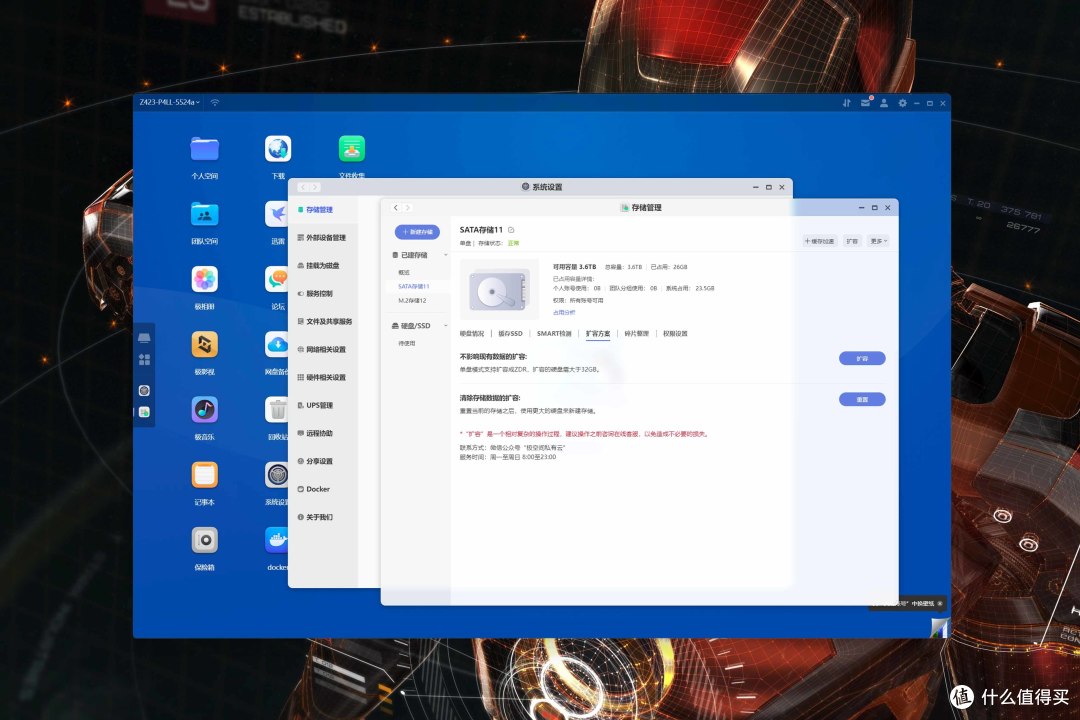The width and height of the screenshot is (1080, 720).
Task: Open the 回收站 trash bin icon
Action: click(277, 409)
